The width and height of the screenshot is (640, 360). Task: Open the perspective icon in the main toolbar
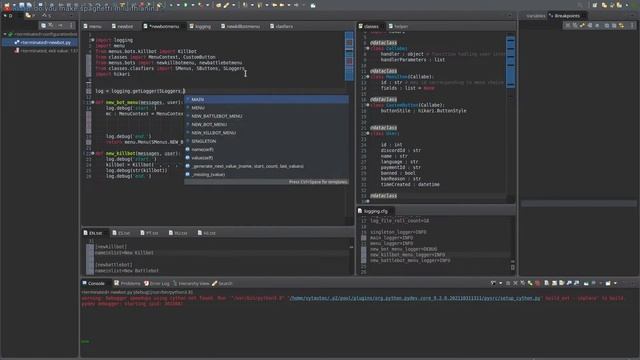point(595,5)
